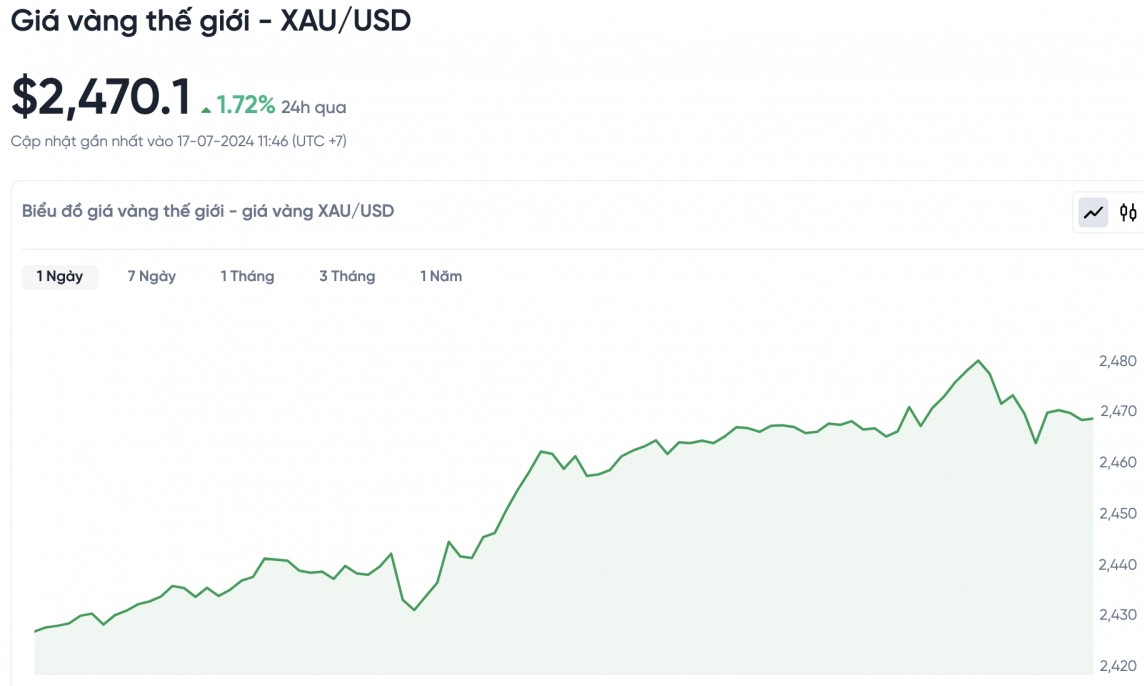Viewport: 1144px width, 686px height.
Task: Click the "Giá vàng thế giới - XAU/USD" heading
Action: (210, 20)
